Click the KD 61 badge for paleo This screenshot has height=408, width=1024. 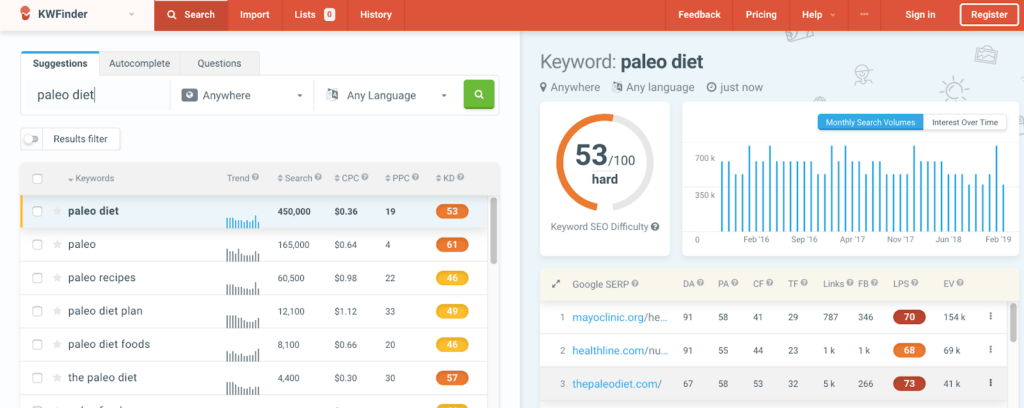click(452, 244)
